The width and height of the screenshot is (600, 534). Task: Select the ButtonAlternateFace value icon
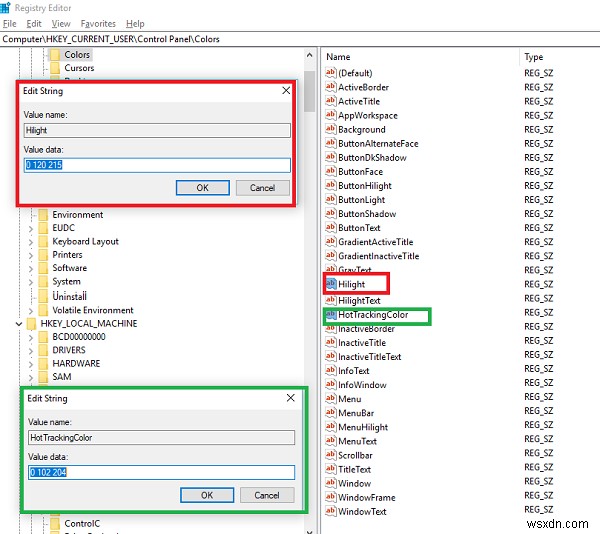point(330,143)
